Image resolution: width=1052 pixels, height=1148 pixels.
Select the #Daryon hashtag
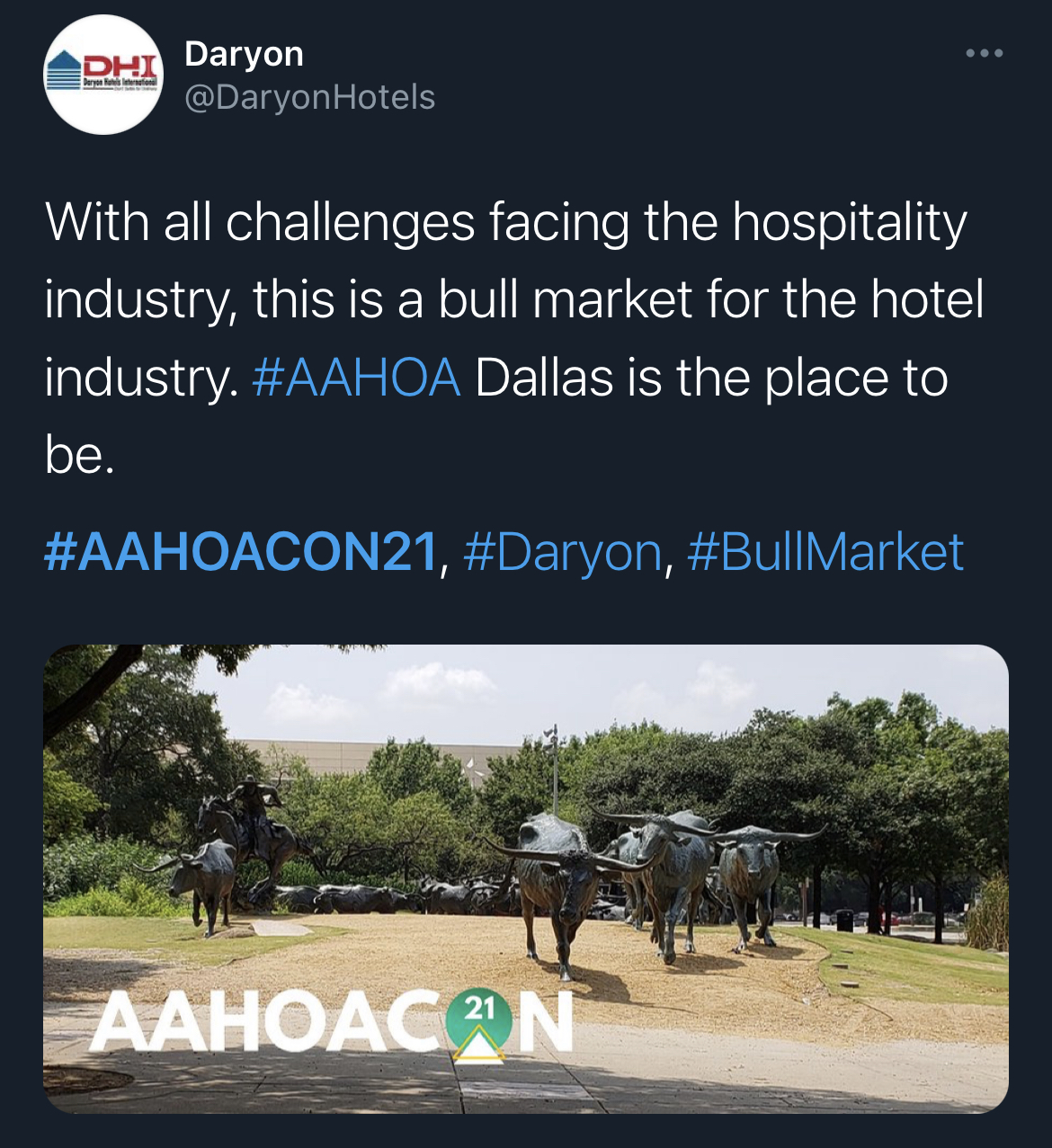click(563, 551)
